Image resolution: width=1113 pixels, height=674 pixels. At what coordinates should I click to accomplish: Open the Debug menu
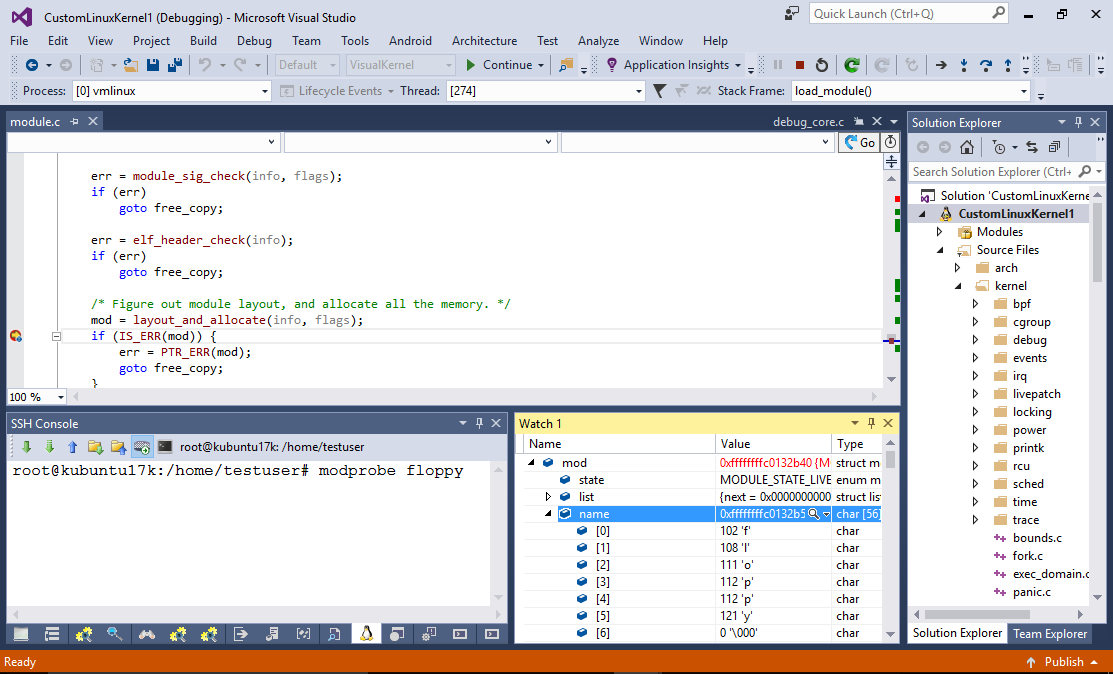(x=254, y=41)
